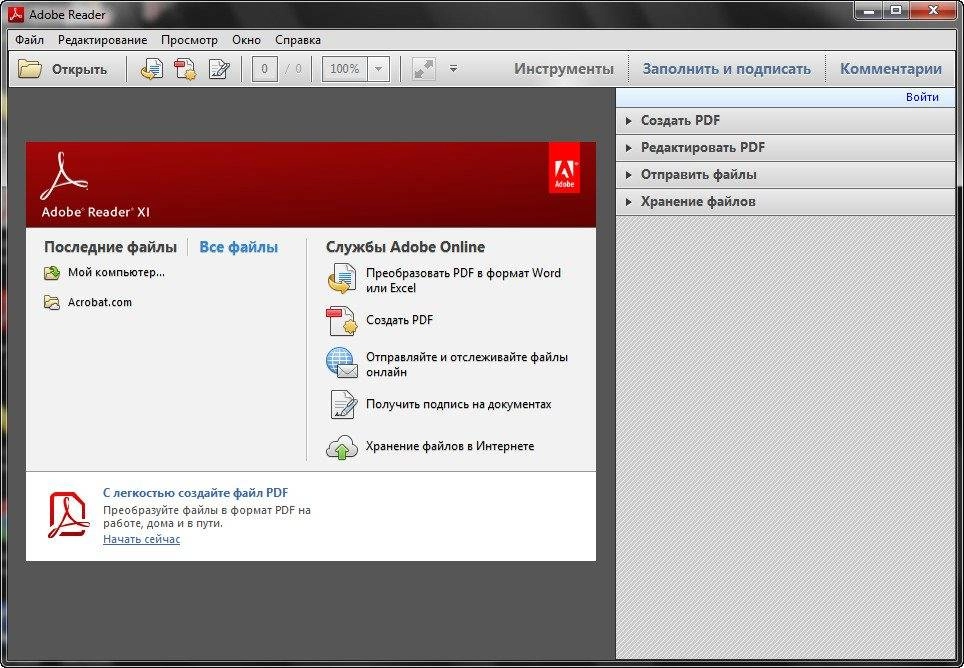Click the convert PDF to Word toolbar icon
The width and height of the screenshot is (964, 668).
pos(152,69)
